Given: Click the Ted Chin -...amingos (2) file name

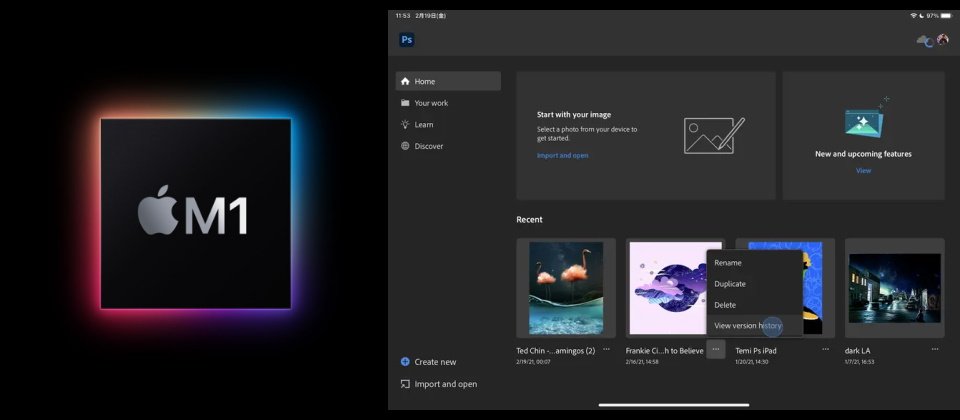Looking at the screenshot, I should click(x=556, y=351).
